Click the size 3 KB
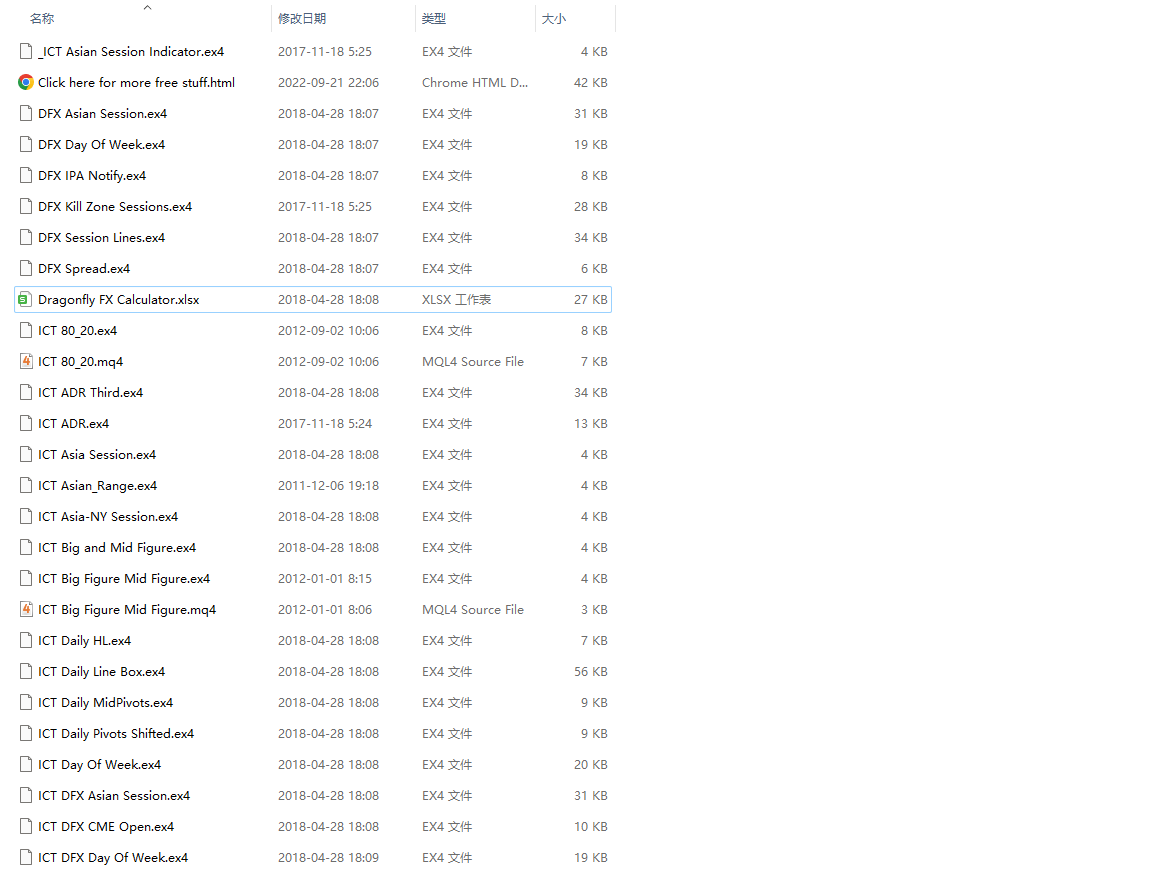 [594, 610]
